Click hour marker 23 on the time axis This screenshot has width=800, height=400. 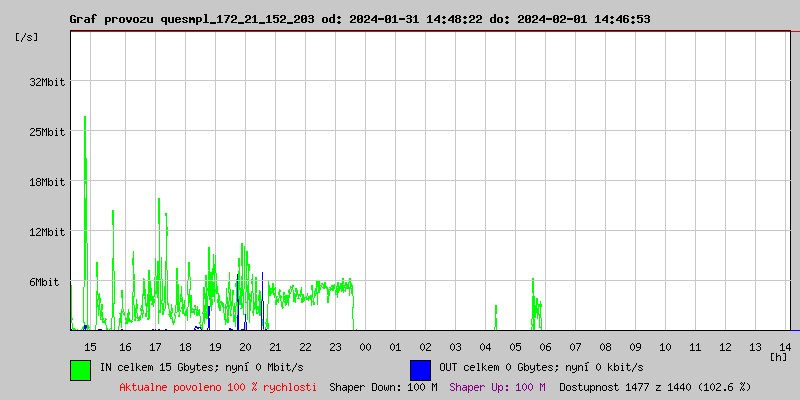tap(335, 346)
